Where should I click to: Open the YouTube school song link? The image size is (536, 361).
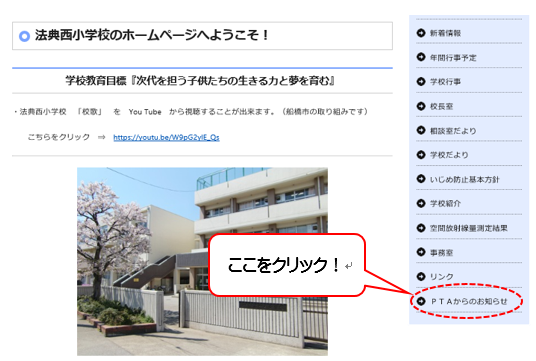pos(166,137)
